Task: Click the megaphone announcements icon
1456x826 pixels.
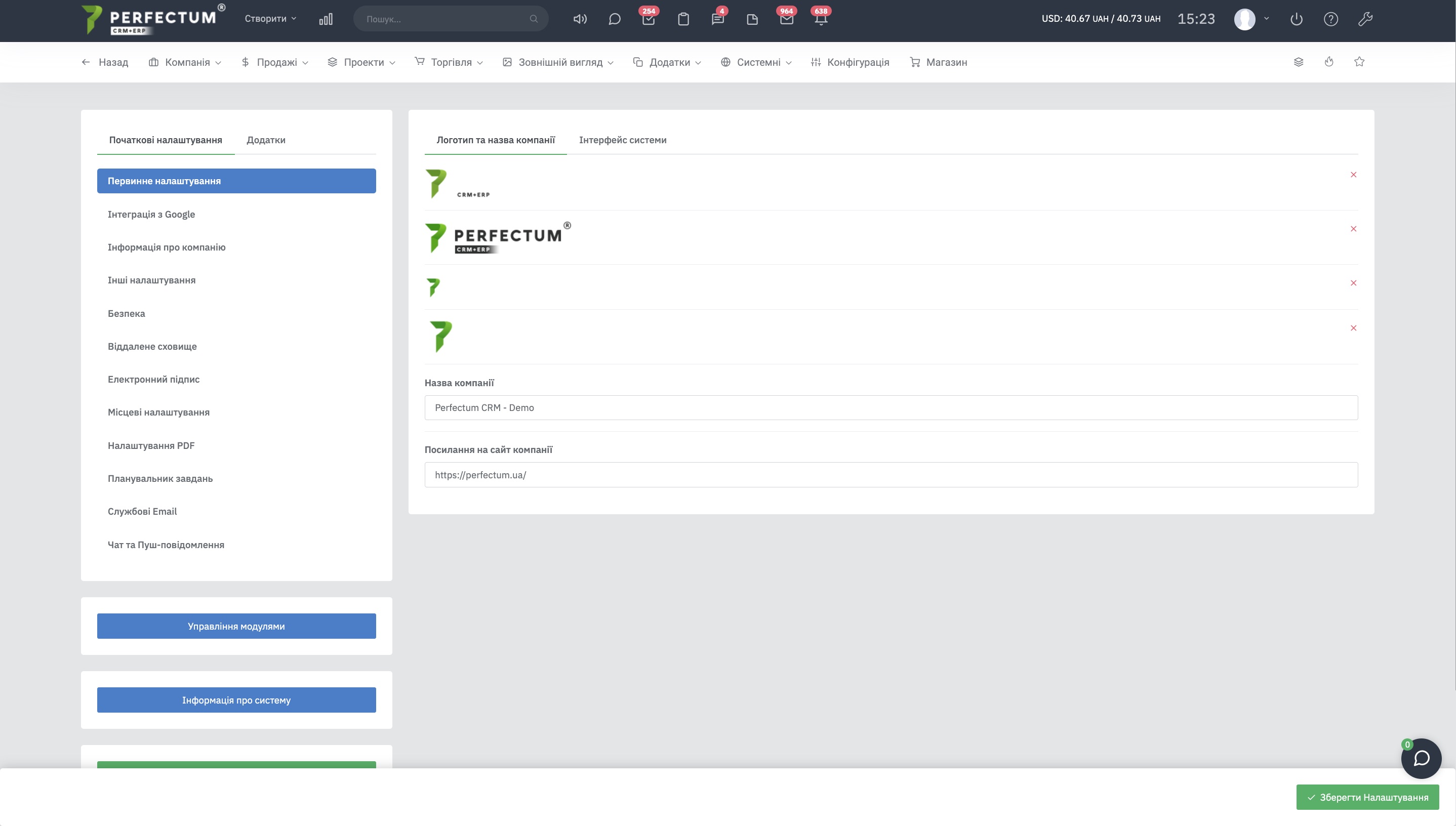Action: click(579, 19)
